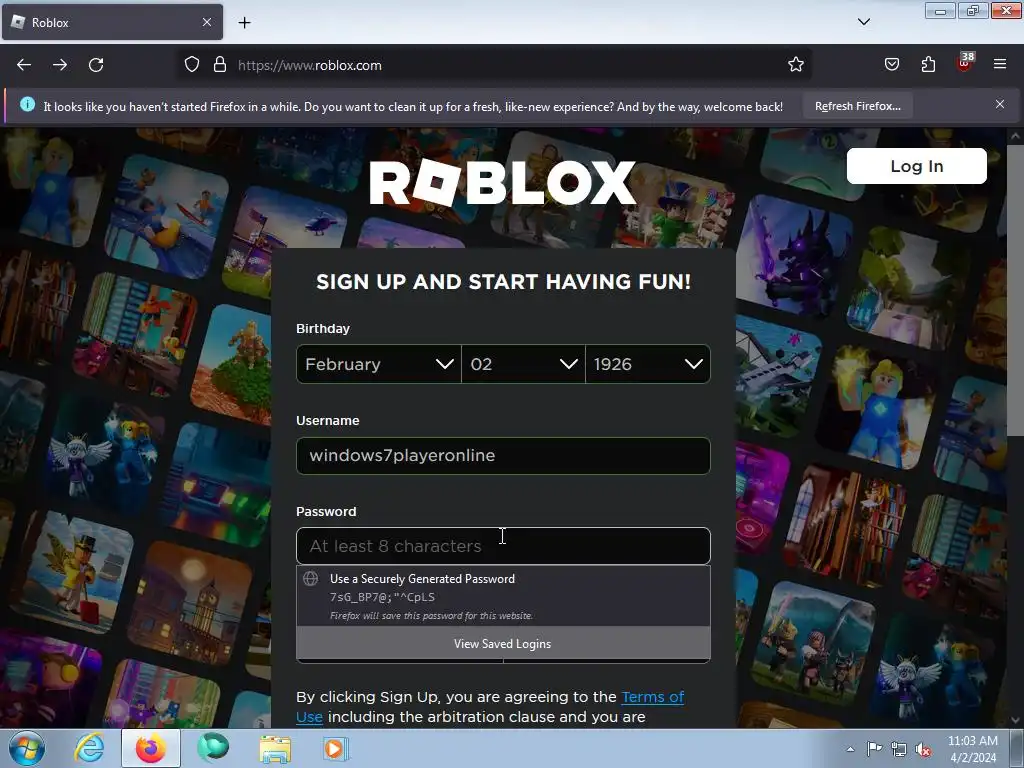The width and height of the screenshot is (1024, 768).
Task: Open the birthday month dropdown showing February
Action: pos(378,364)
